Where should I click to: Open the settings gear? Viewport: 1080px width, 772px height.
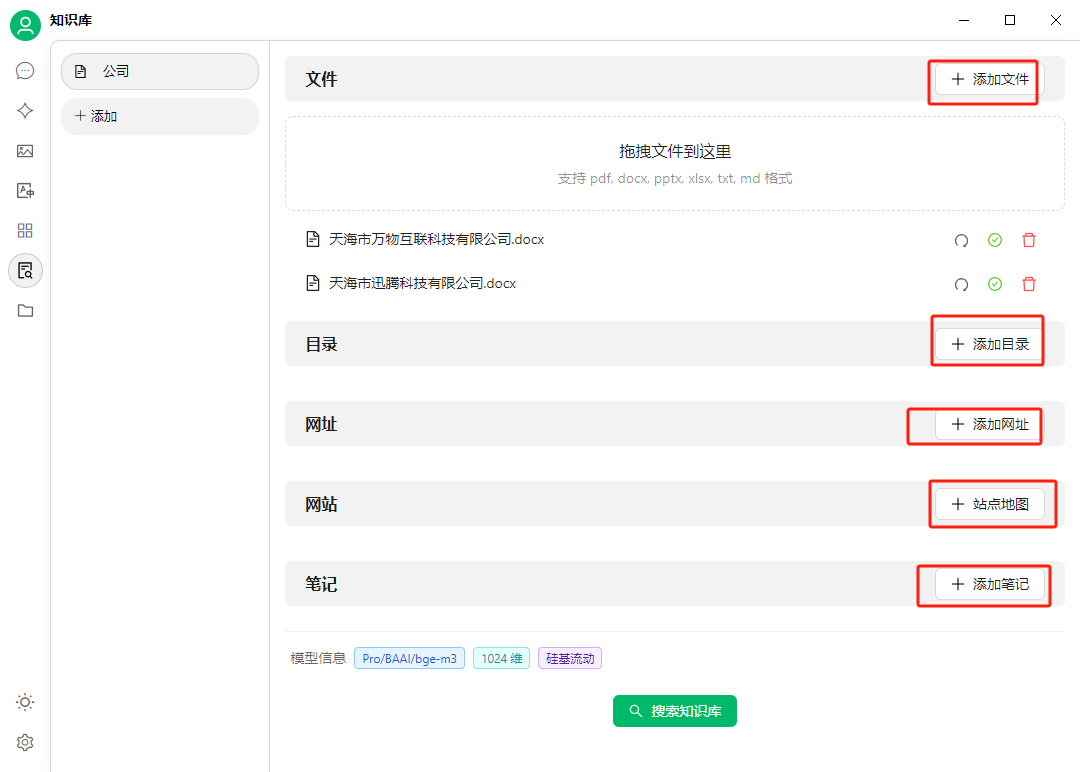click(x=25, y=742)
